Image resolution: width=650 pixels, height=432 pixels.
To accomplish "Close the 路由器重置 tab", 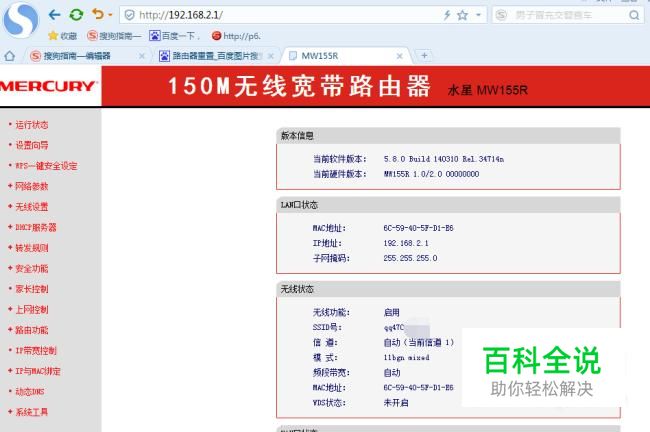I will pos(271,56).
